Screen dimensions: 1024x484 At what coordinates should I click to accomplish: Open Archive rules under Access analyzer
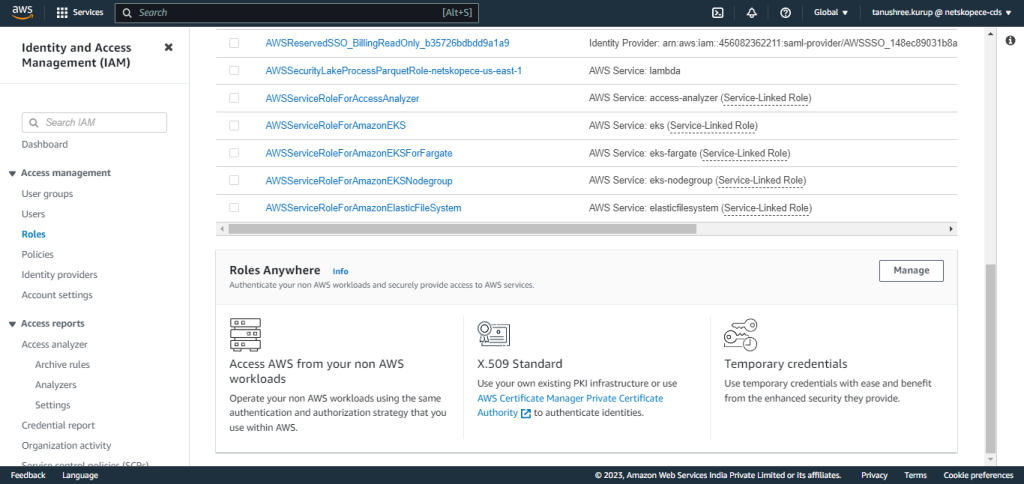pyautogui.click(x=63, y=365)
